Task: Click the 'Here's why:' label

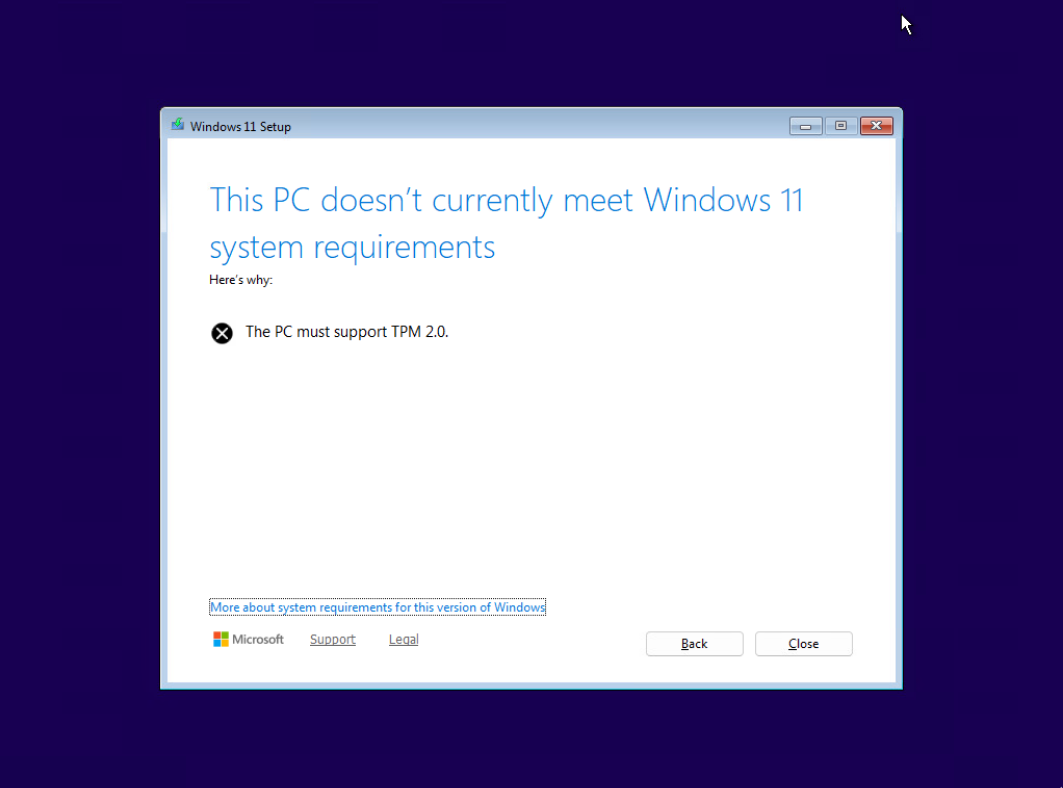Action: tap(241, 279)
